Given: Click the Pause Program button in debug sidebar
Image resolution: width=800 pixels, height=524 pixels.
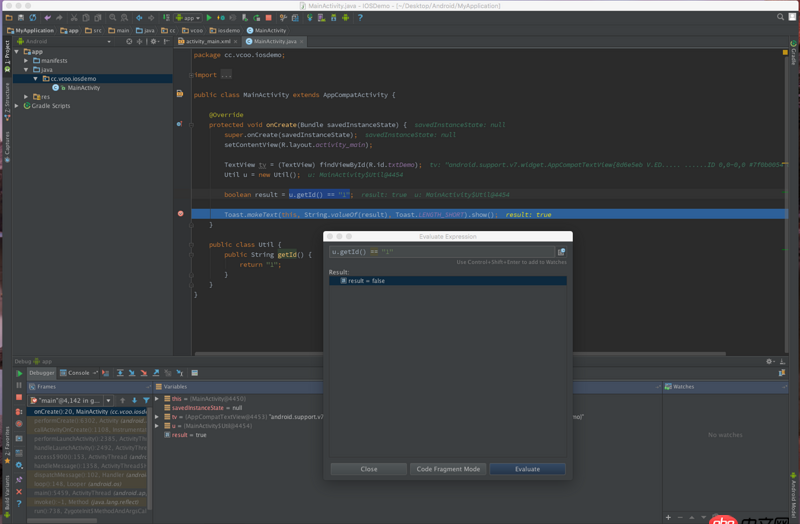Looking at the screenshot, I should click(19, 386).
